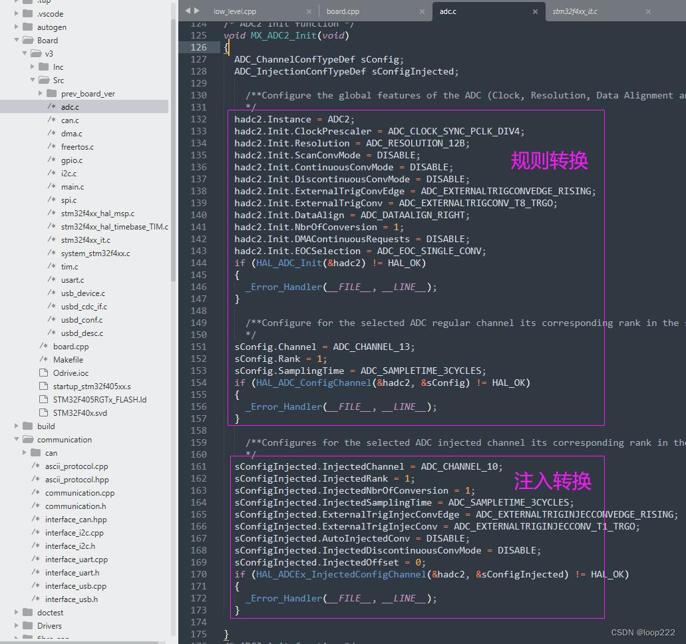Click the Board open-folder icon
Viewport: 686px width, 644px height.
[28, 40]
